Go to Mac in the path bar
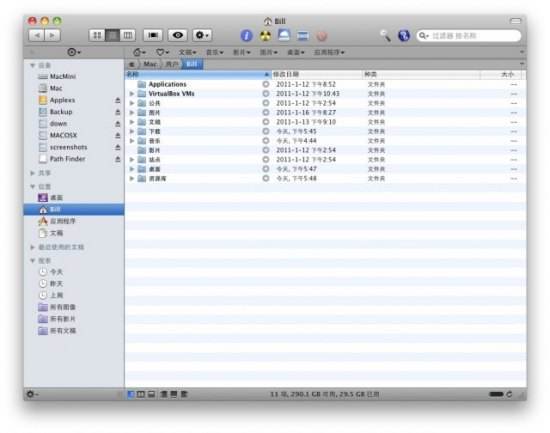 point(150,64)
